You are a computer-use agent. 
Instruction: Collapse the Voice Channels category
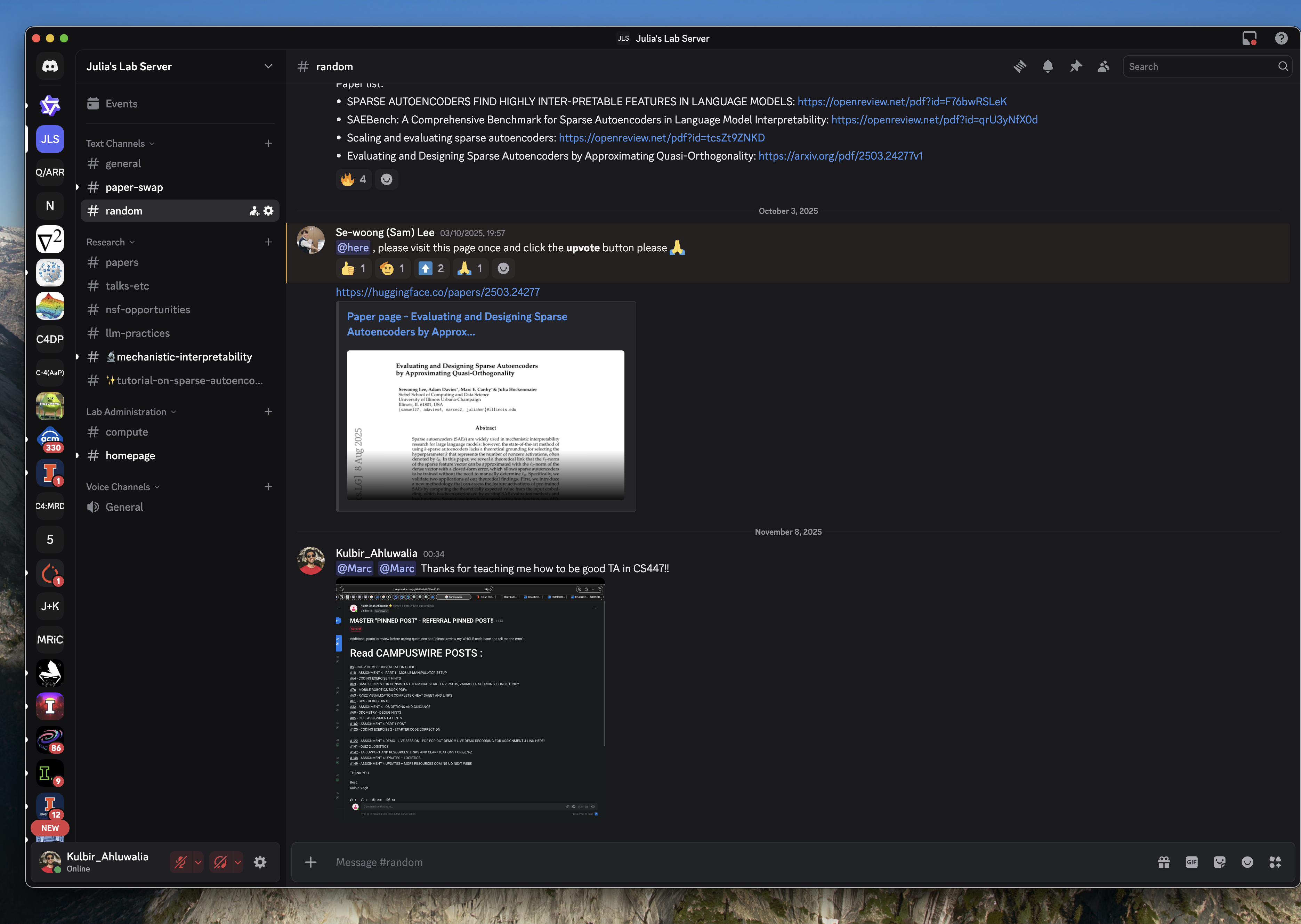(x=123, y=487)
